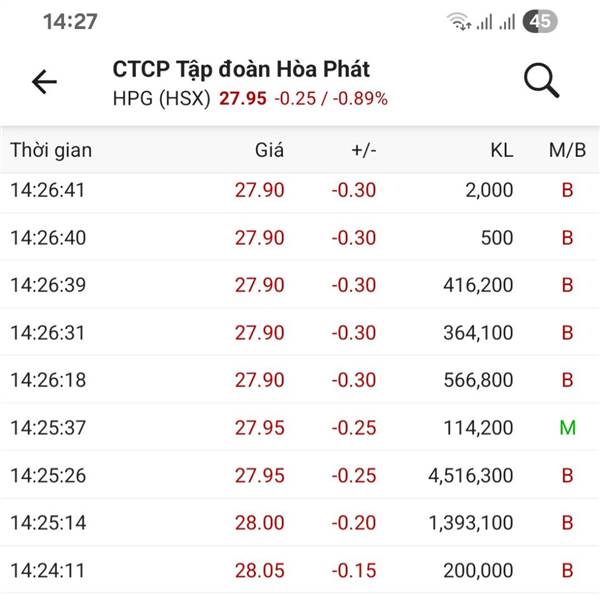This screenshot has width=600, height=600.
Task: Tap the HPG (HSX) ticker label
Action: coord(161,99)
